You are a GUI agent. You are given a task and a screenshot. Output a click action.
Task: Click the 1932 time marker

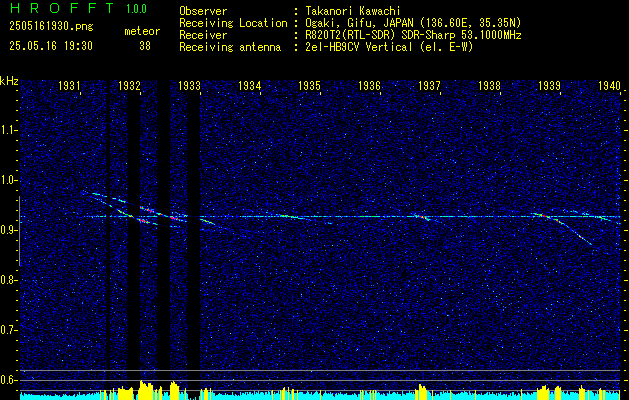130,85
